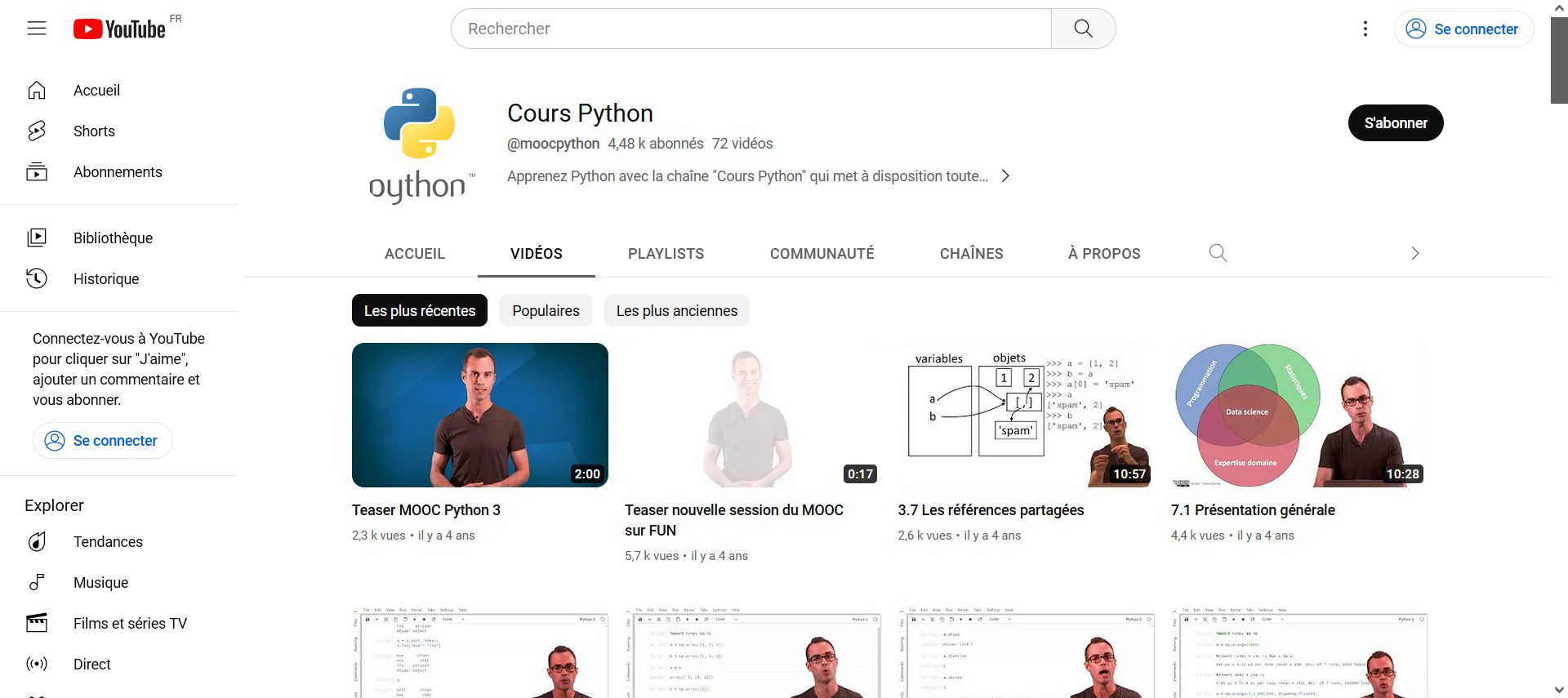Click the Shorts sidebar label

(94, 131)
